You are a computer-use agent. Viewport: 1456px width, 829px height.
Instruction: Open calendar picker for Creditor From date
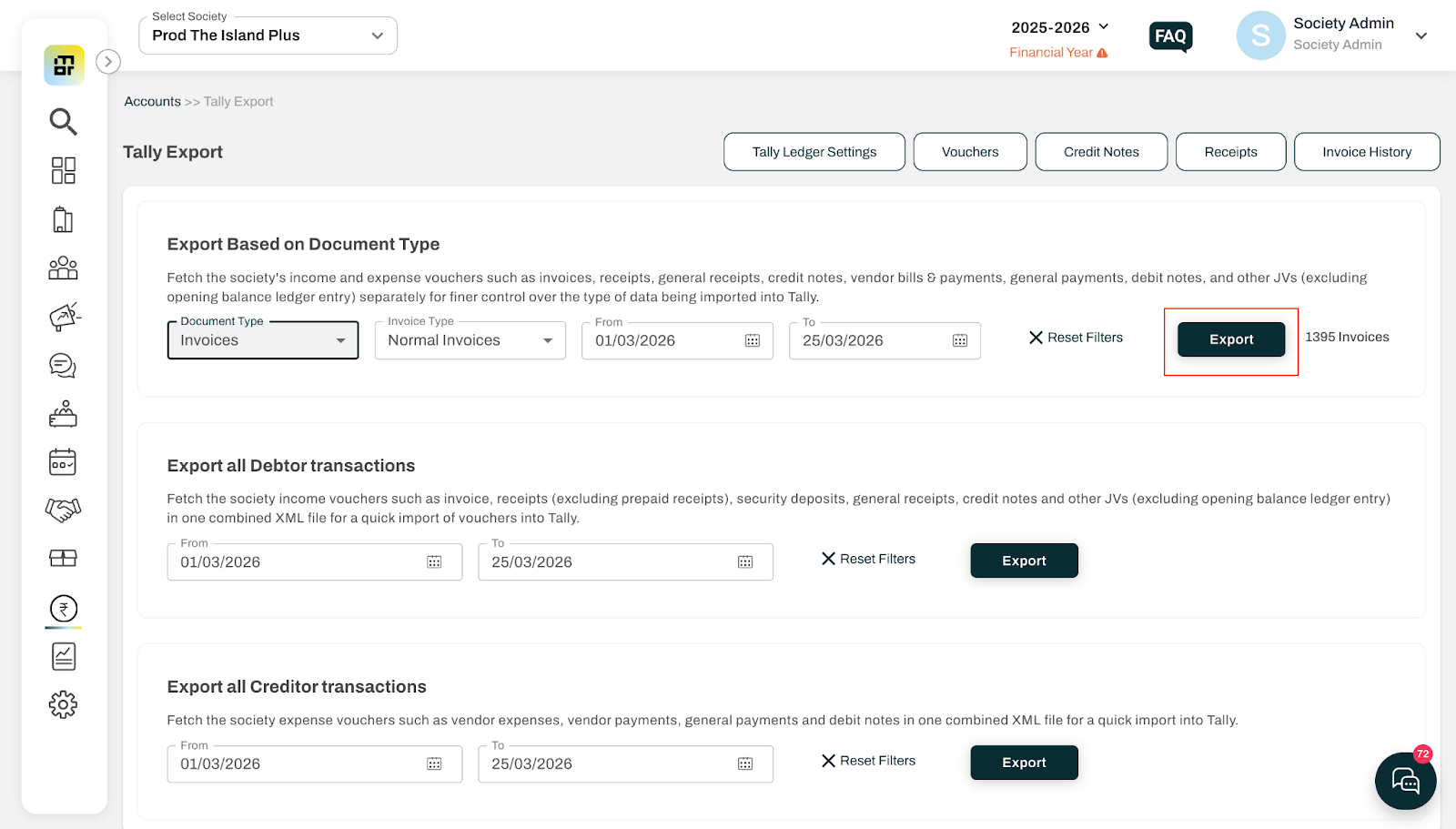pyautogui.click(x=434, y=764)
